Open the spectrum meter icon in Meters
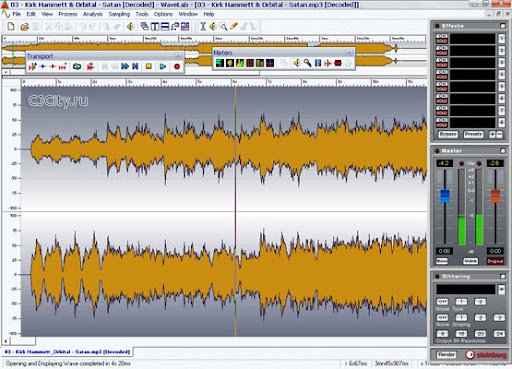Image resolution: width=512 pixels, height=369 pixels. 240,63
